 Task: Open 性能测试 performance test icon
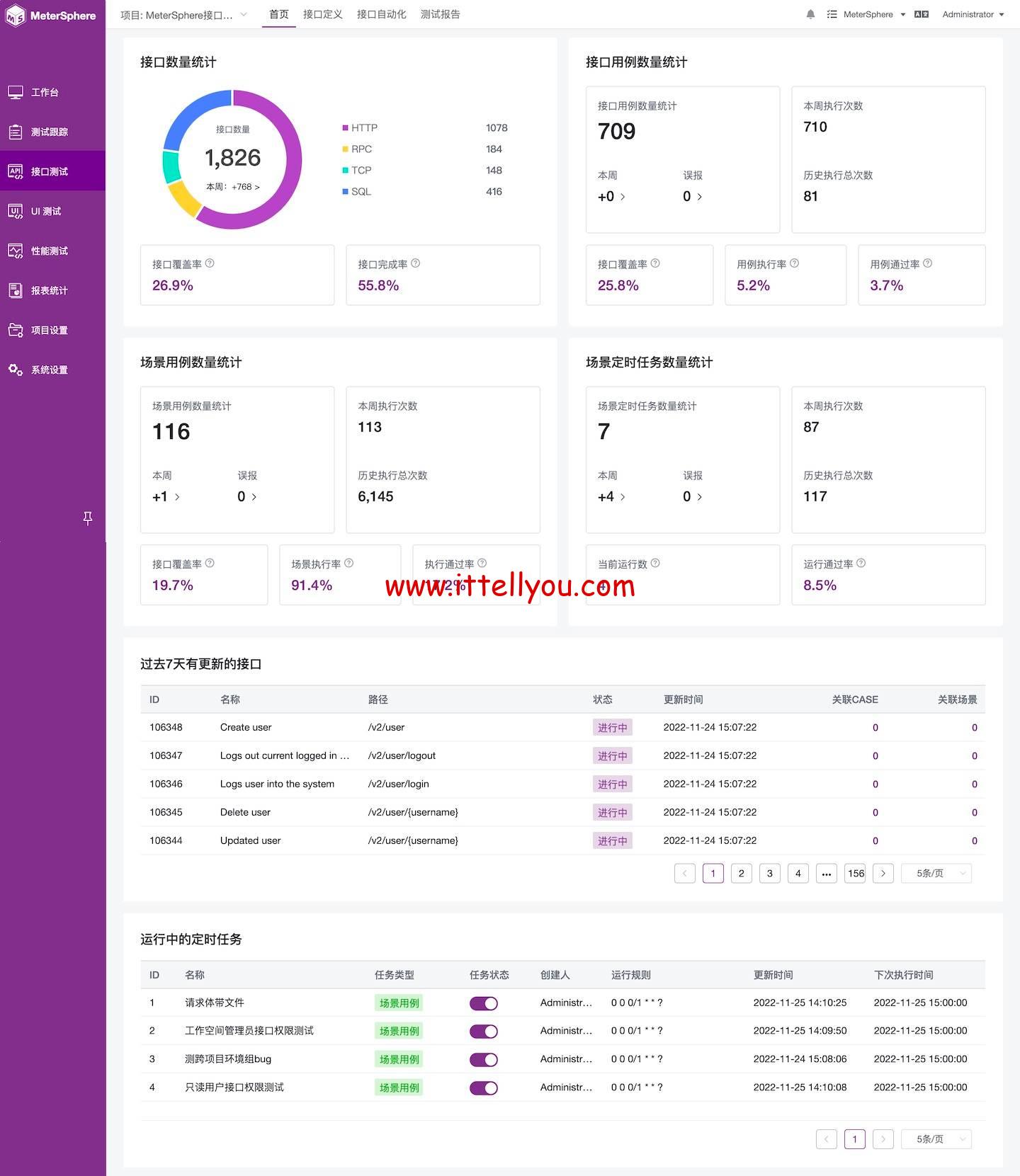[x=16, y=251]
